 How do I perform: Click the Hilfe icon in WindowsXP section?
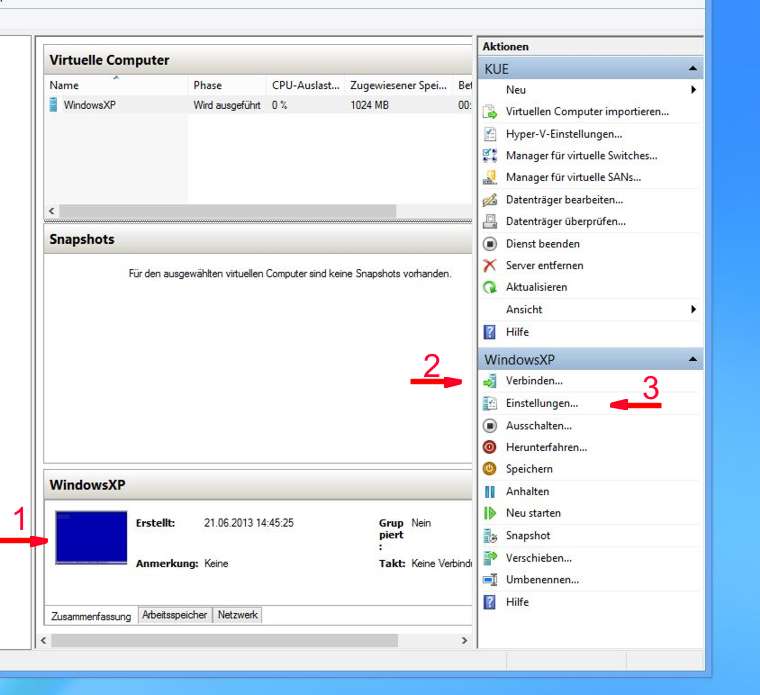tap(490, 602)
